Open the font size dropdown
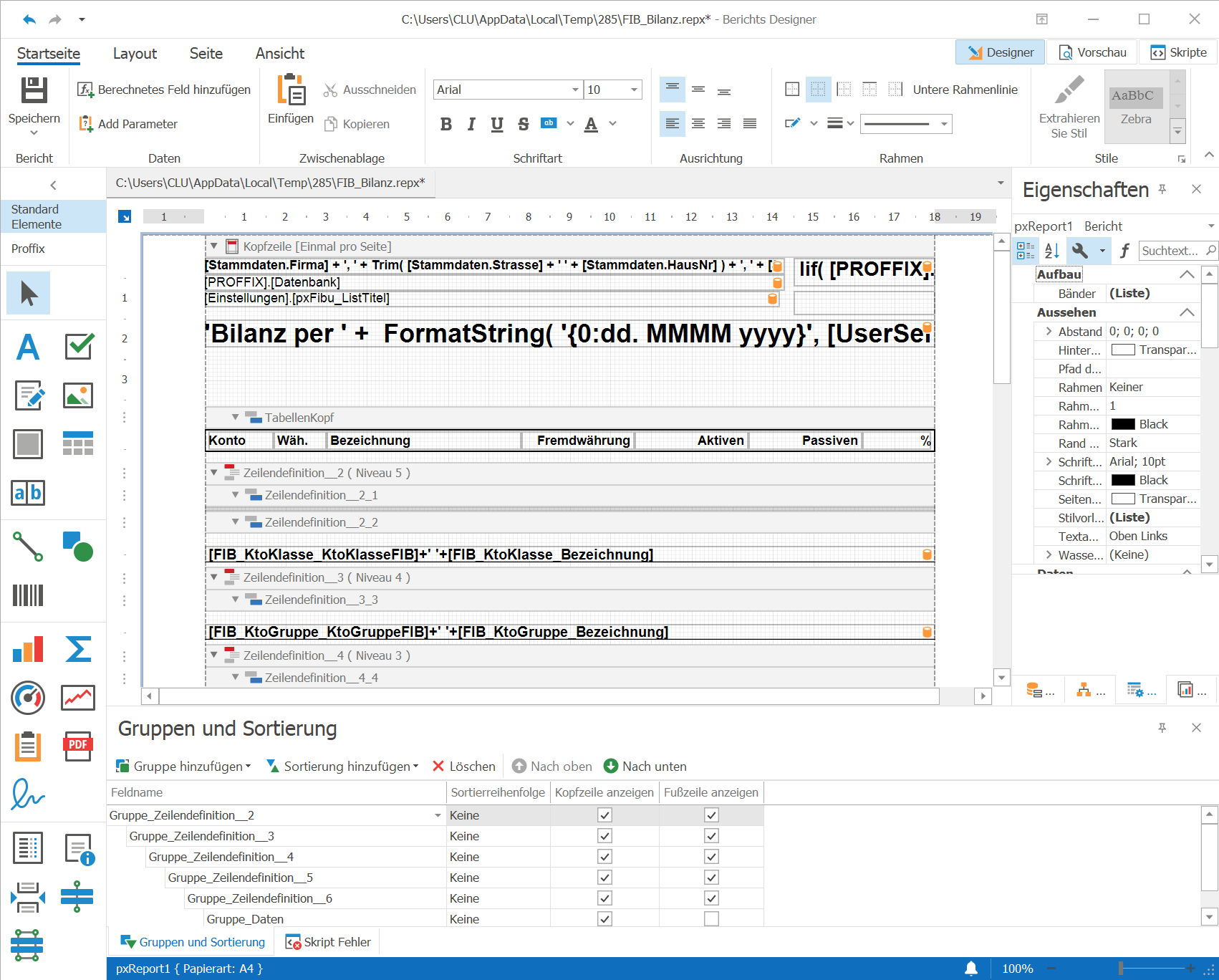1219x980 pixels. point(634,90)
